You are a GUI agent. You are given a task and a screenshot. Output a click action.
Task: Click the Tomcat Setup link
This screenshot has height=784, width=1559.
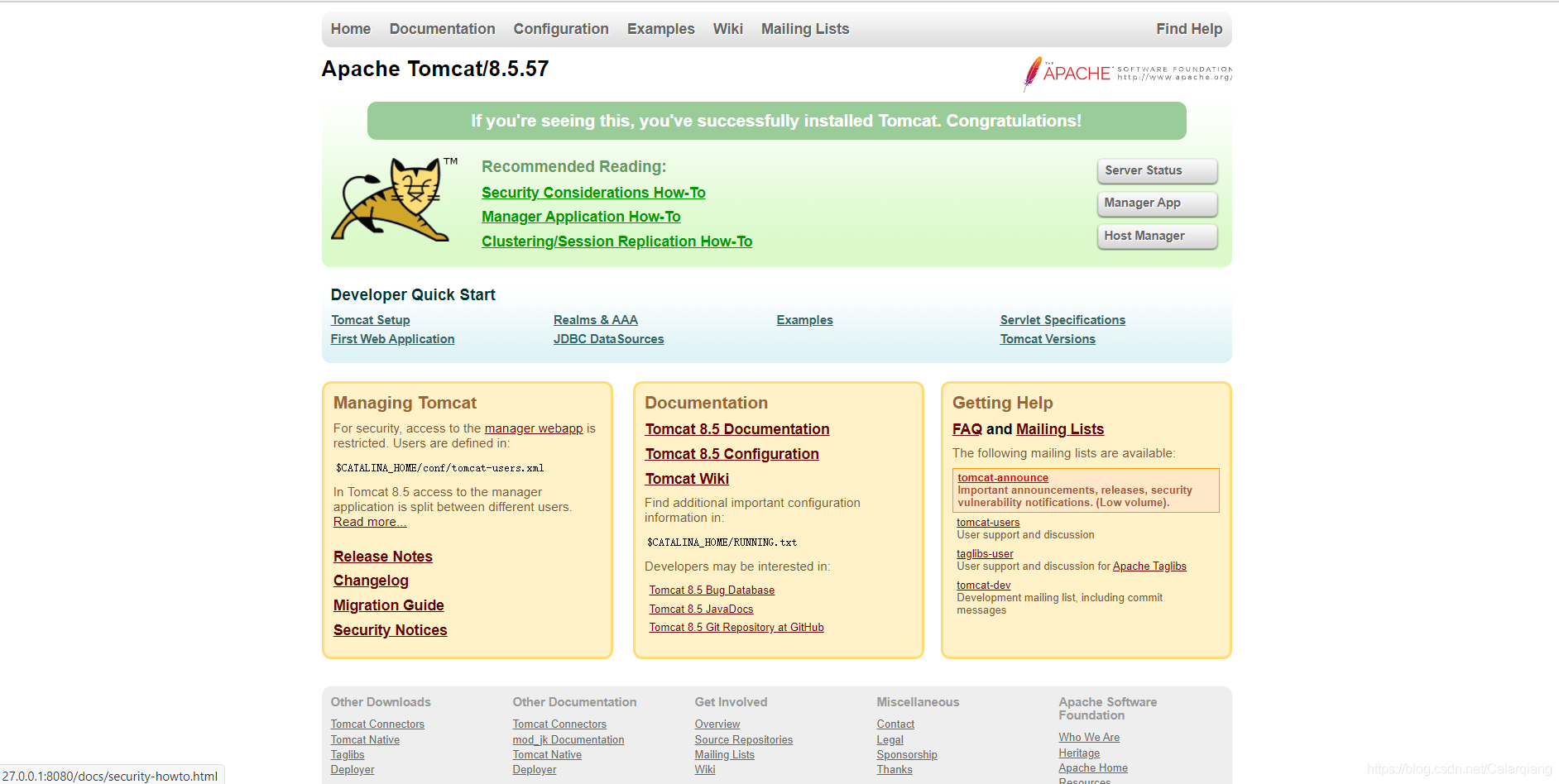coord(371,320)
